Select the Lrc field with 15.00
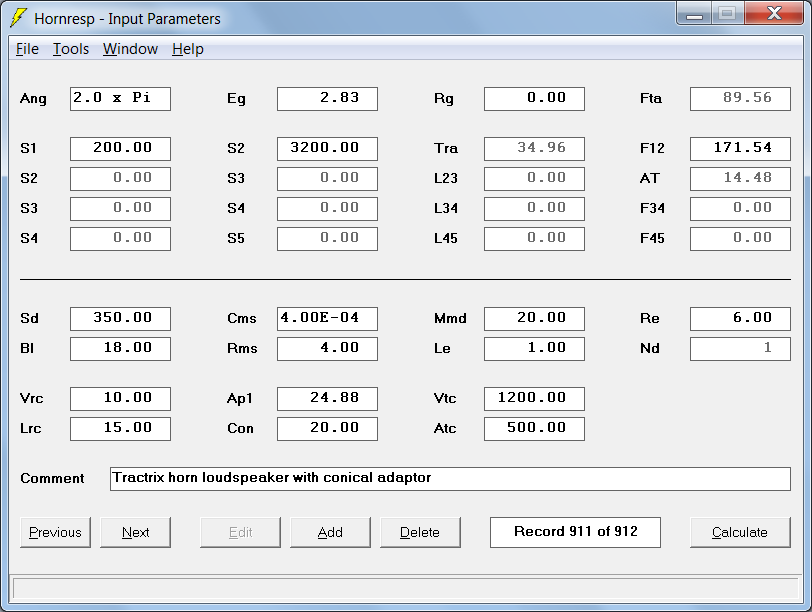This screenshot has height=612, width=812. tap(120, 429)
